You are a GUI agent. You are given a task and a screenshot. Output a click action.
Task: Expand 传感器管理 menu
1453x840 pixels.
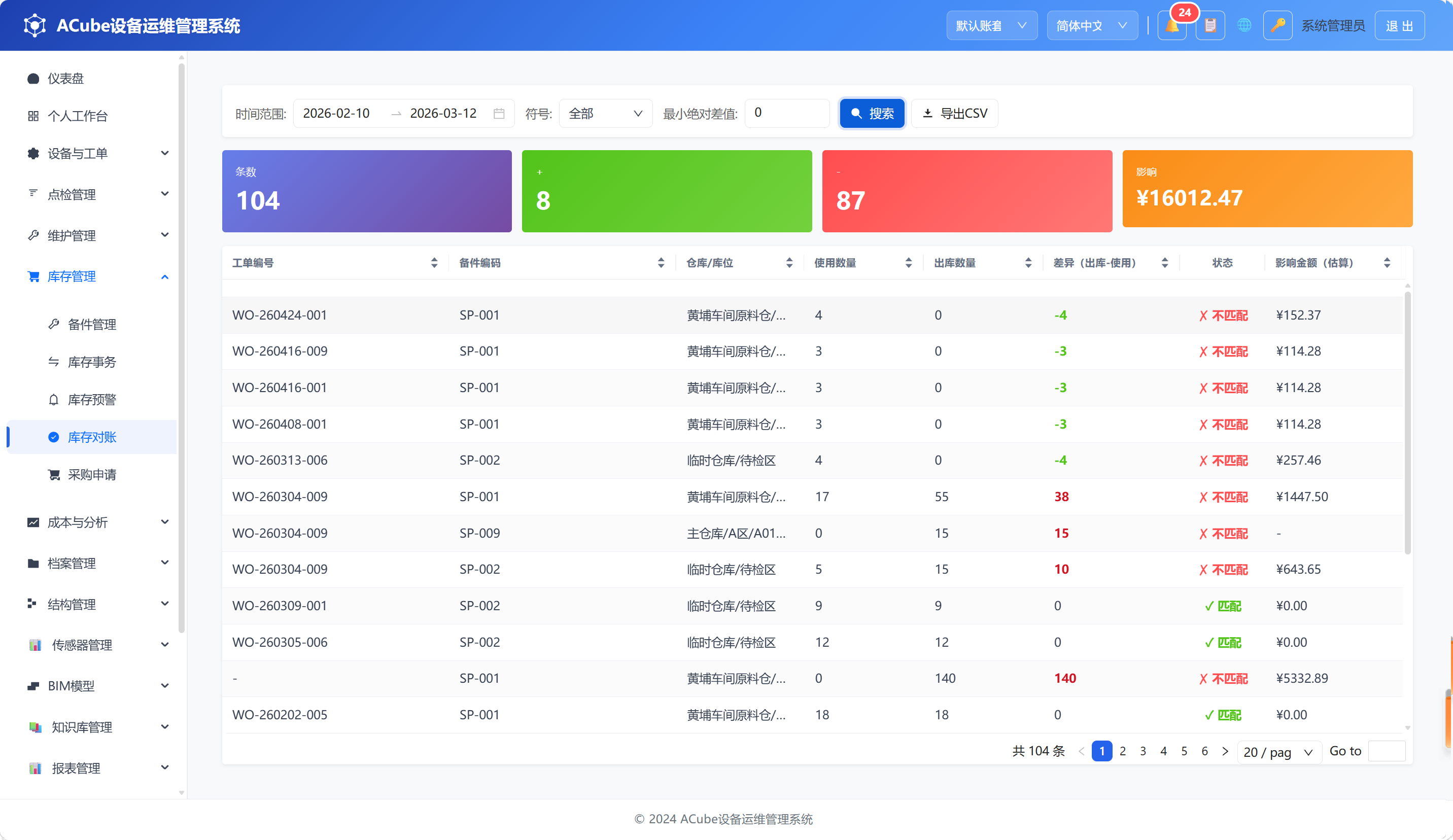(92, 645)
